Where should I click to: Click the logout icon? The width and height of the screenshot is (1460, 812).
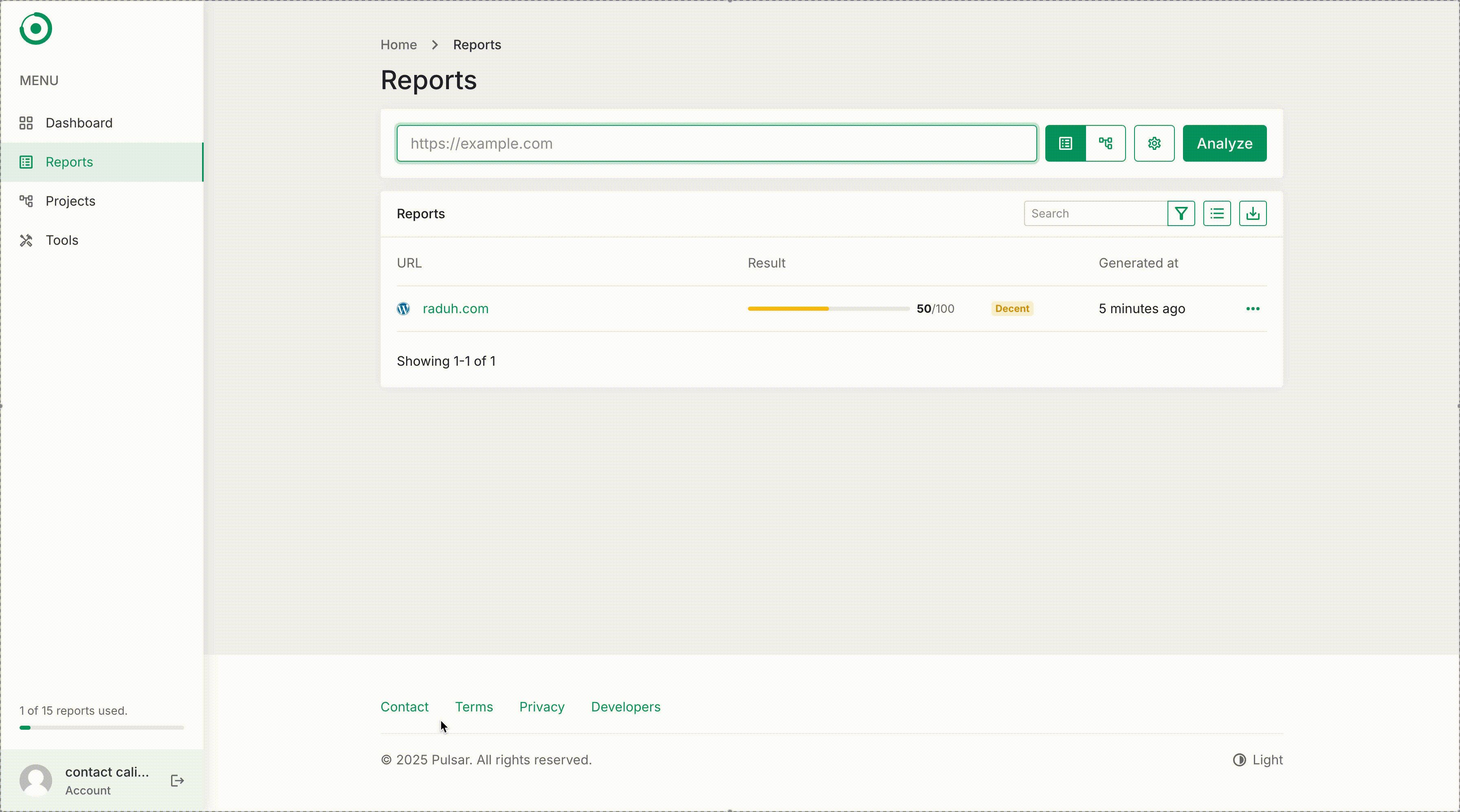click(x=177, y=781)
